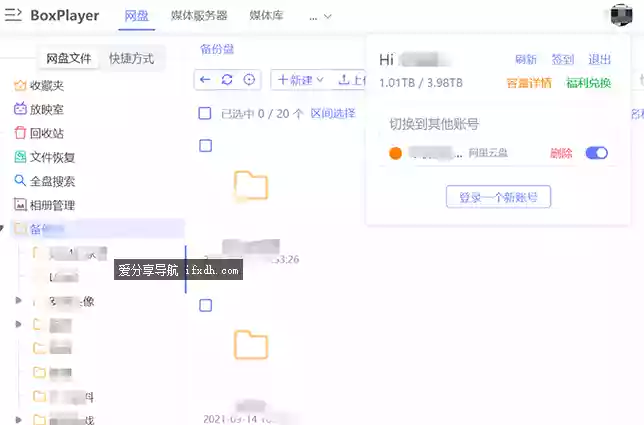Click the red 删除 account link
The height and width of the screenshot is (425, 644).
(561, 153)
